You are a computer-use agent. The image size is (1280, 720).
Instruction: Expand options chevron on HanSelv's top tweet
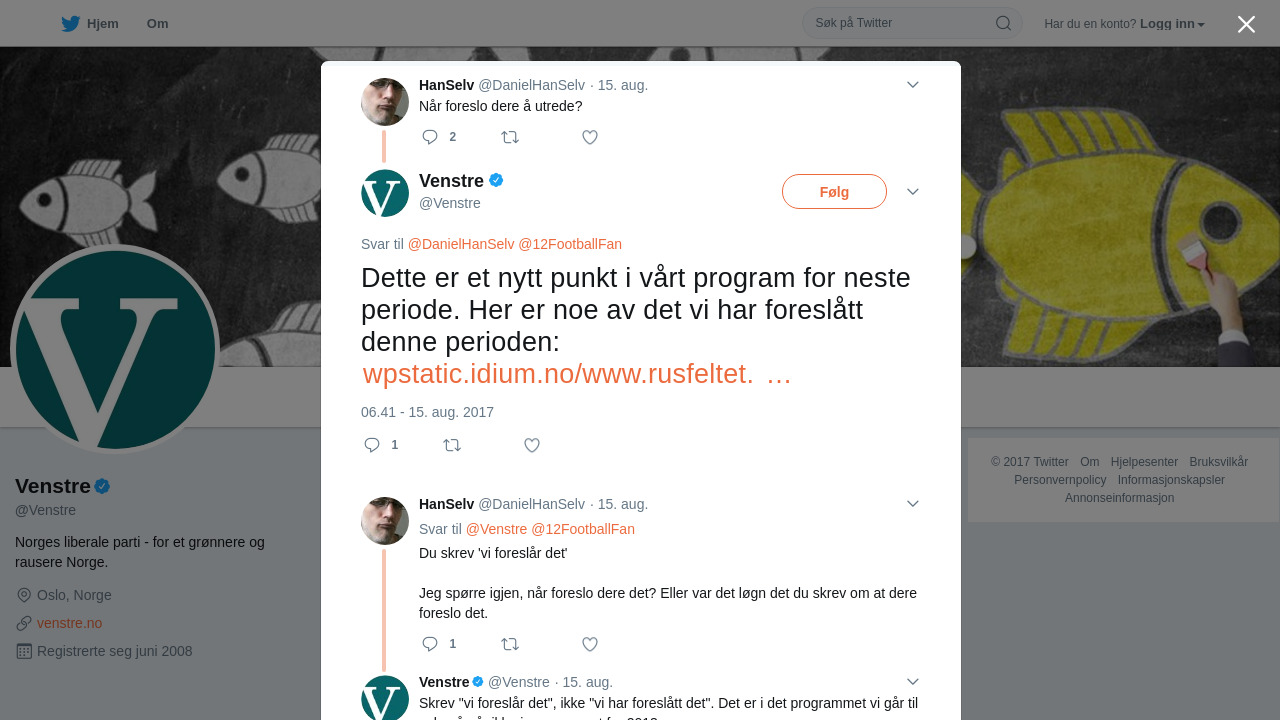[913, 85]
